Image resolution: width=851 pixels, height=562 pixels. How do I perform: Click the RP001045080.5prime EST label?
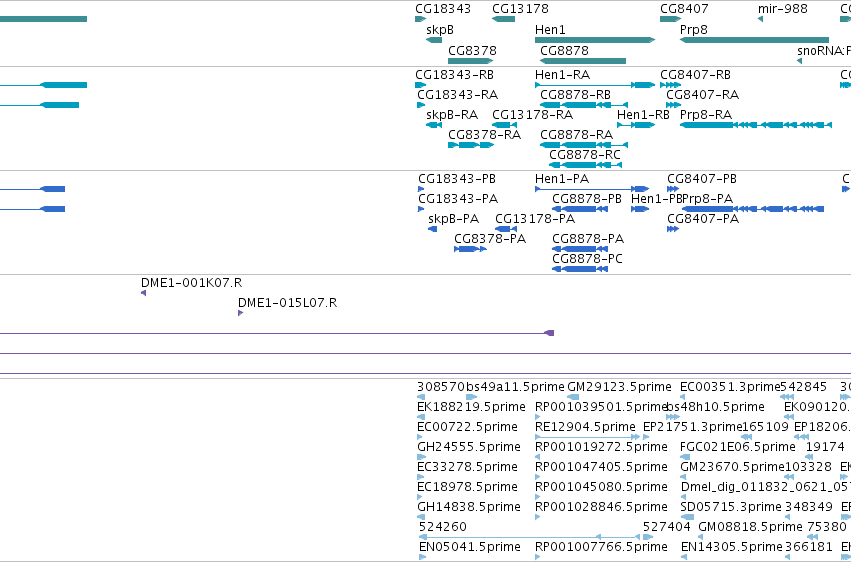point(601,487)
